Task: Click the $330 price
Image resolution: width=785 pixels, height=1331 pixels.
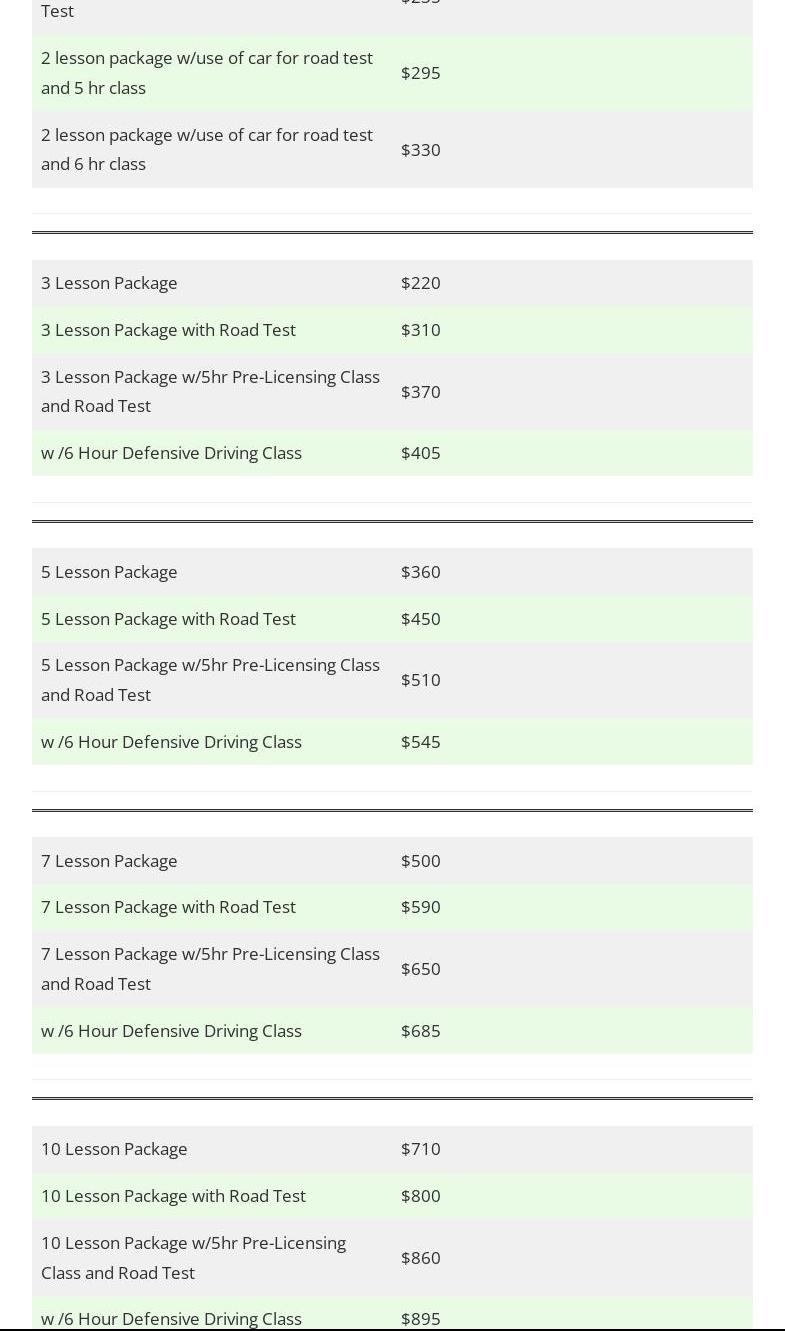Action: pos(420,150)
